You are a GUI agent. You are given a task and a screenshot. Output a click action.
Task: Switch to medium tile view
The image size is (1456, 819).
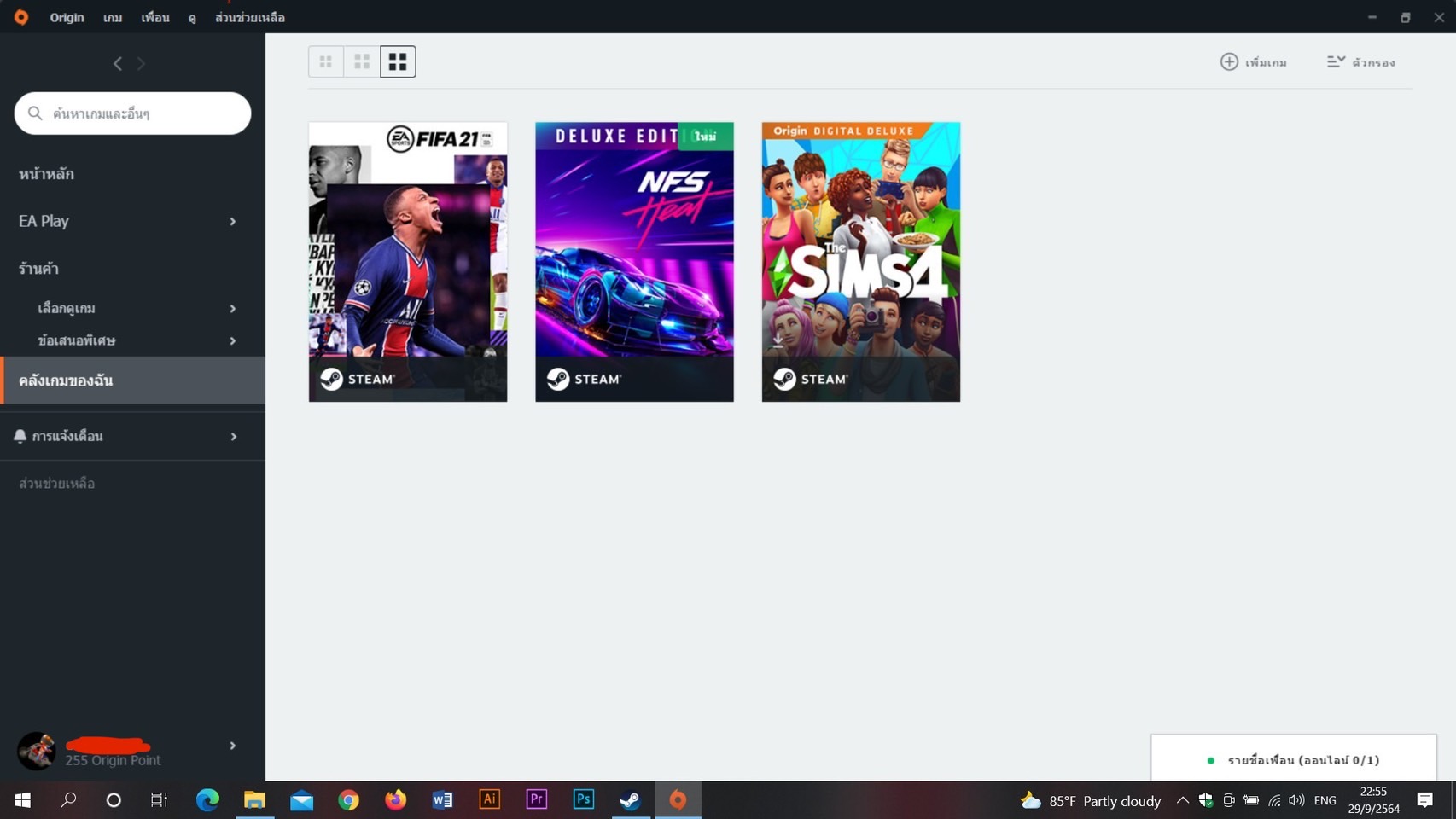coord(362,61)
